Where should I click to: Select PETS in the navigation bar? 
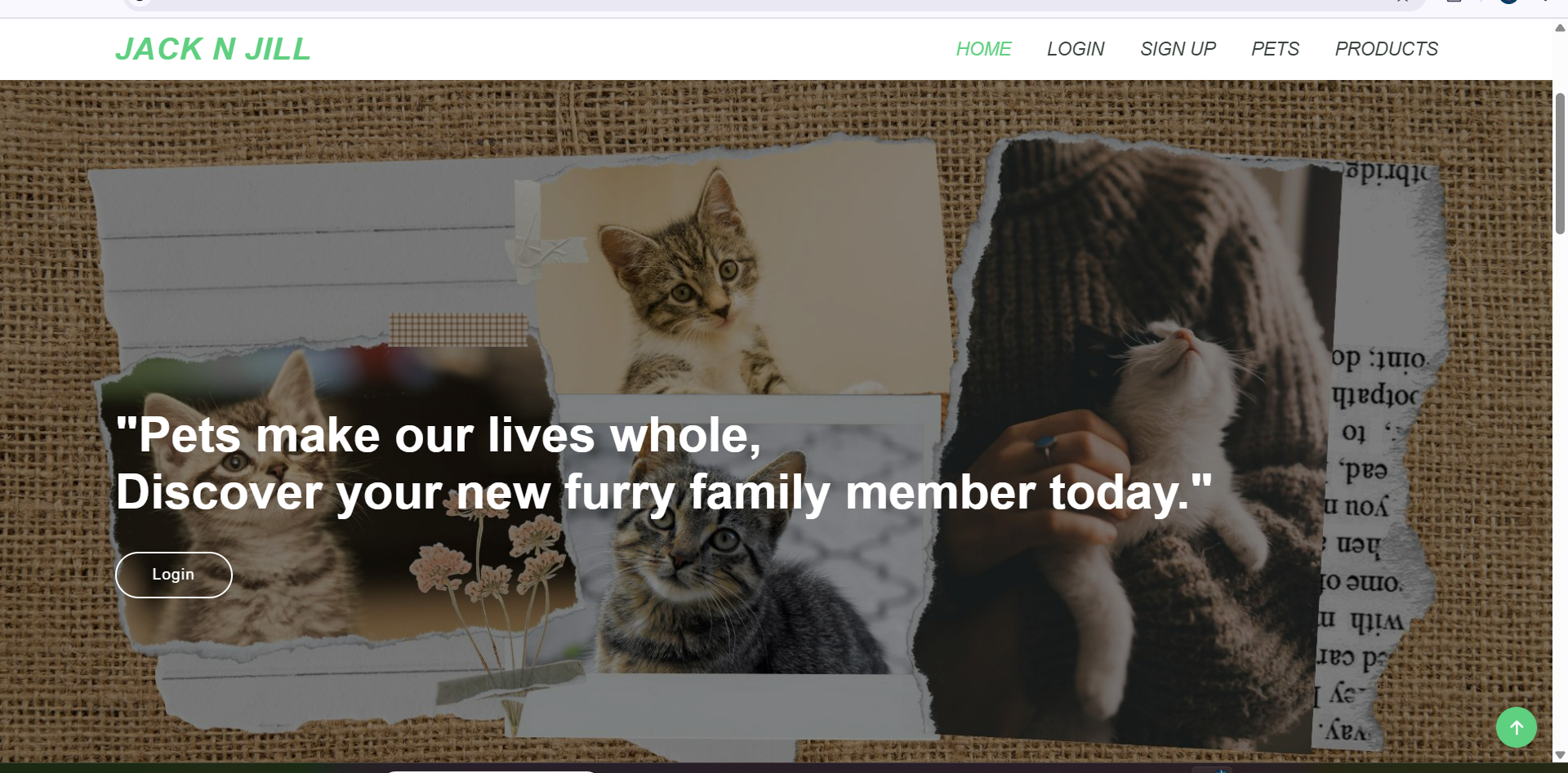coord(1275,49)
